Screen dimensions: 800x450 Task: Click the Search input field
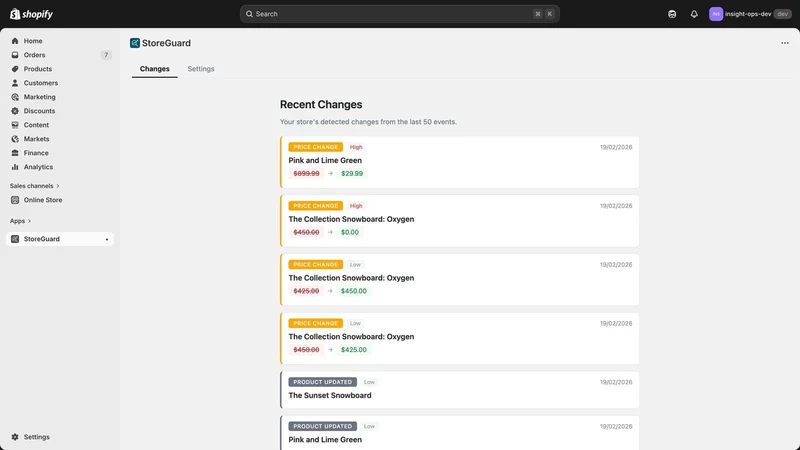pos(399,14)
